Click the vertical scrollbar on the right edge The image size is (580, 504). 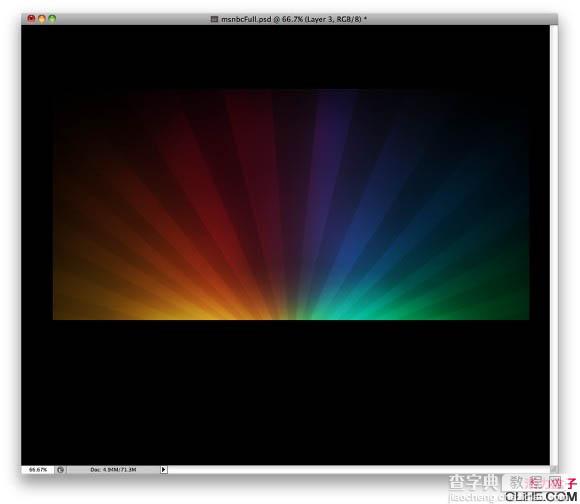[553, 245]
